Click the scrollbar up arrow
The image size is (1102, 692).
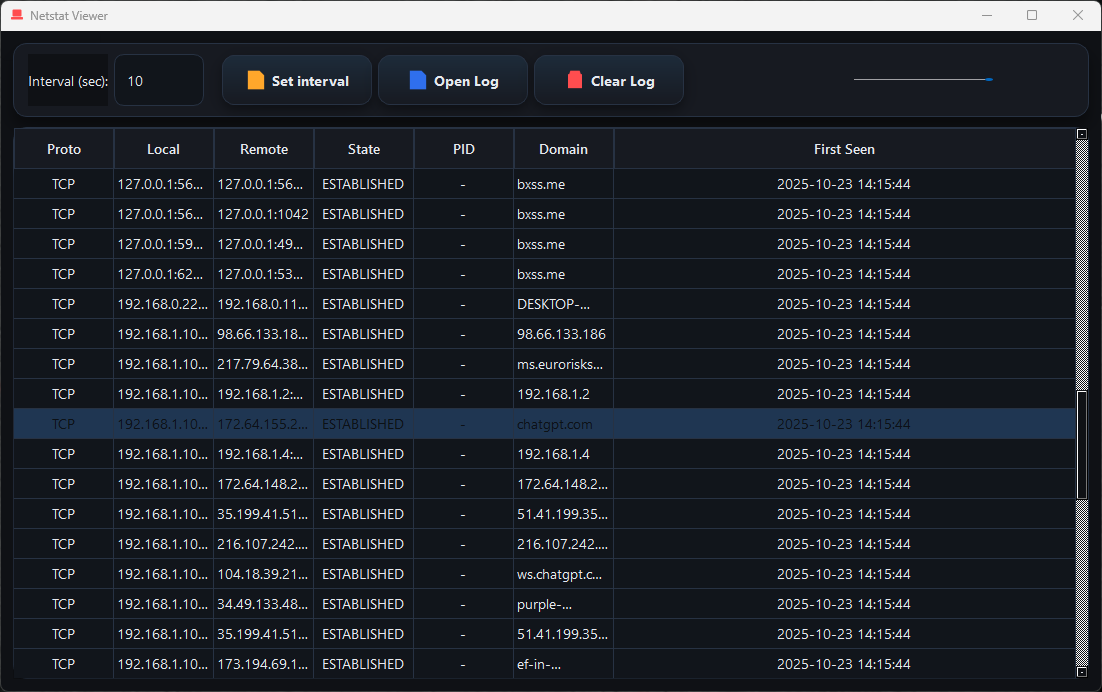[1081, 134]
